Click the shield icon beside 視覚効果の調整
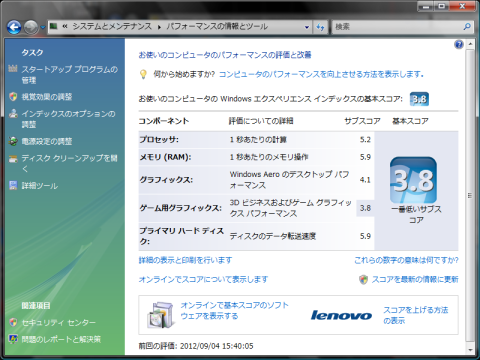 (13, 97)
